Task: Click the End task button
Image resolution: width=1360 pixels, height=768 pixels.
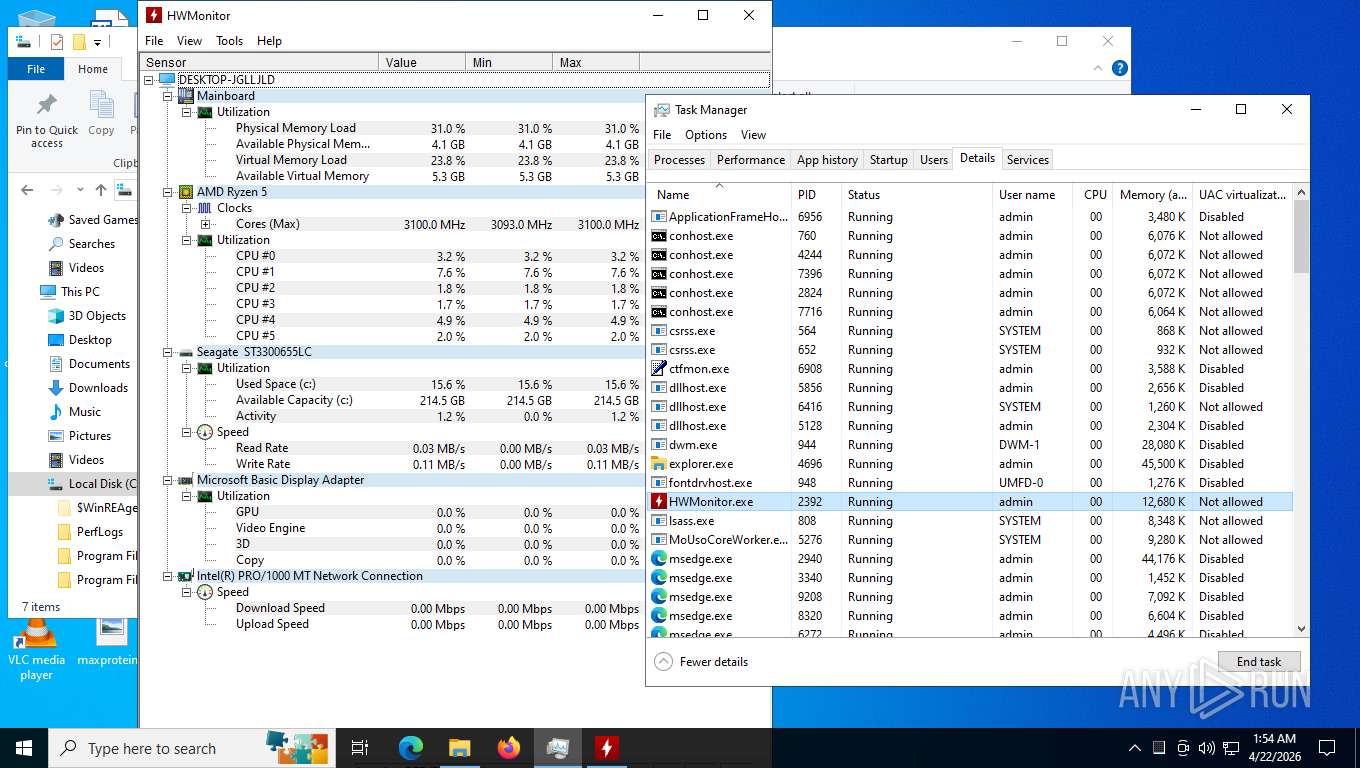Action: tap(1259, 662)
